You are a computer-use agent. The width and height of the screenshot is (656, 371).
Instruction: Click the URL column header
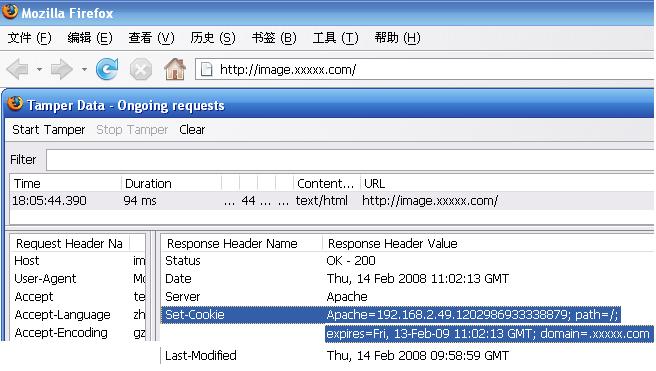point(507,184)
